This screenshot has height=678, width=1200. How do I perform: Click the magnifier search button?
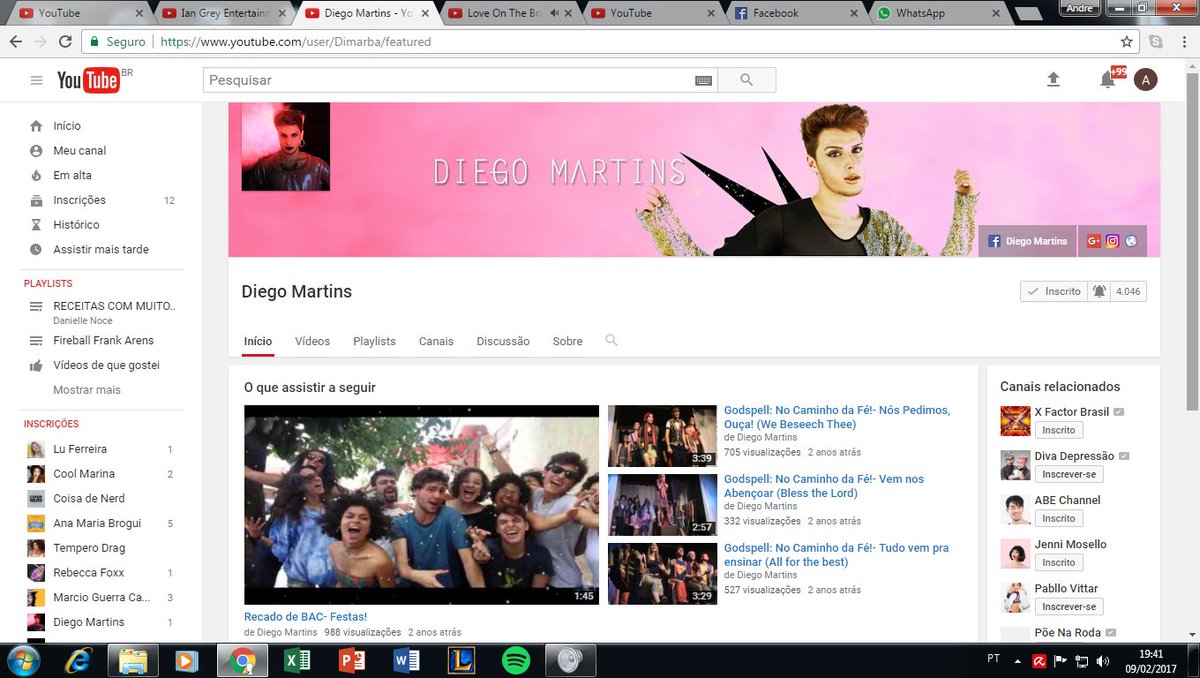(x=746, y=80)
